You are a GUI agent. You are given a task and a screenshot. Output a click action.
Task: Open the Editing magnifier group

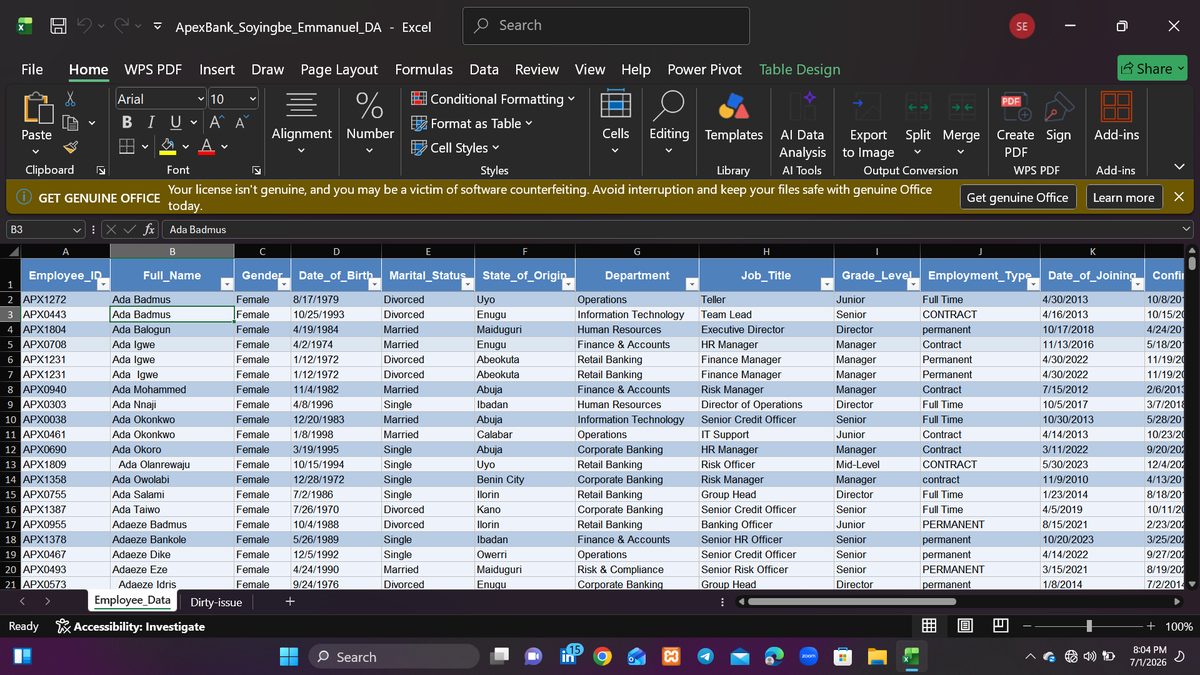coord(669,120)
